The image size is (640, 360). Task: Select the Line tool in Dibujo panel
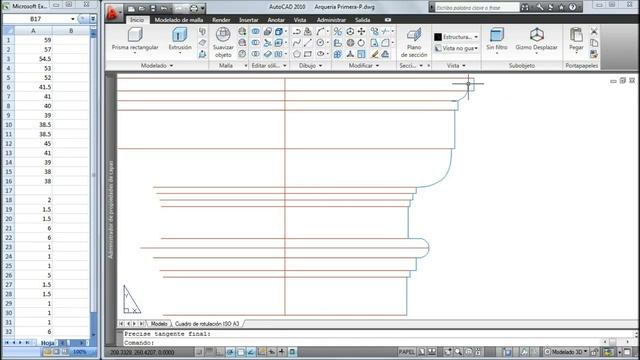click(308, 42)
